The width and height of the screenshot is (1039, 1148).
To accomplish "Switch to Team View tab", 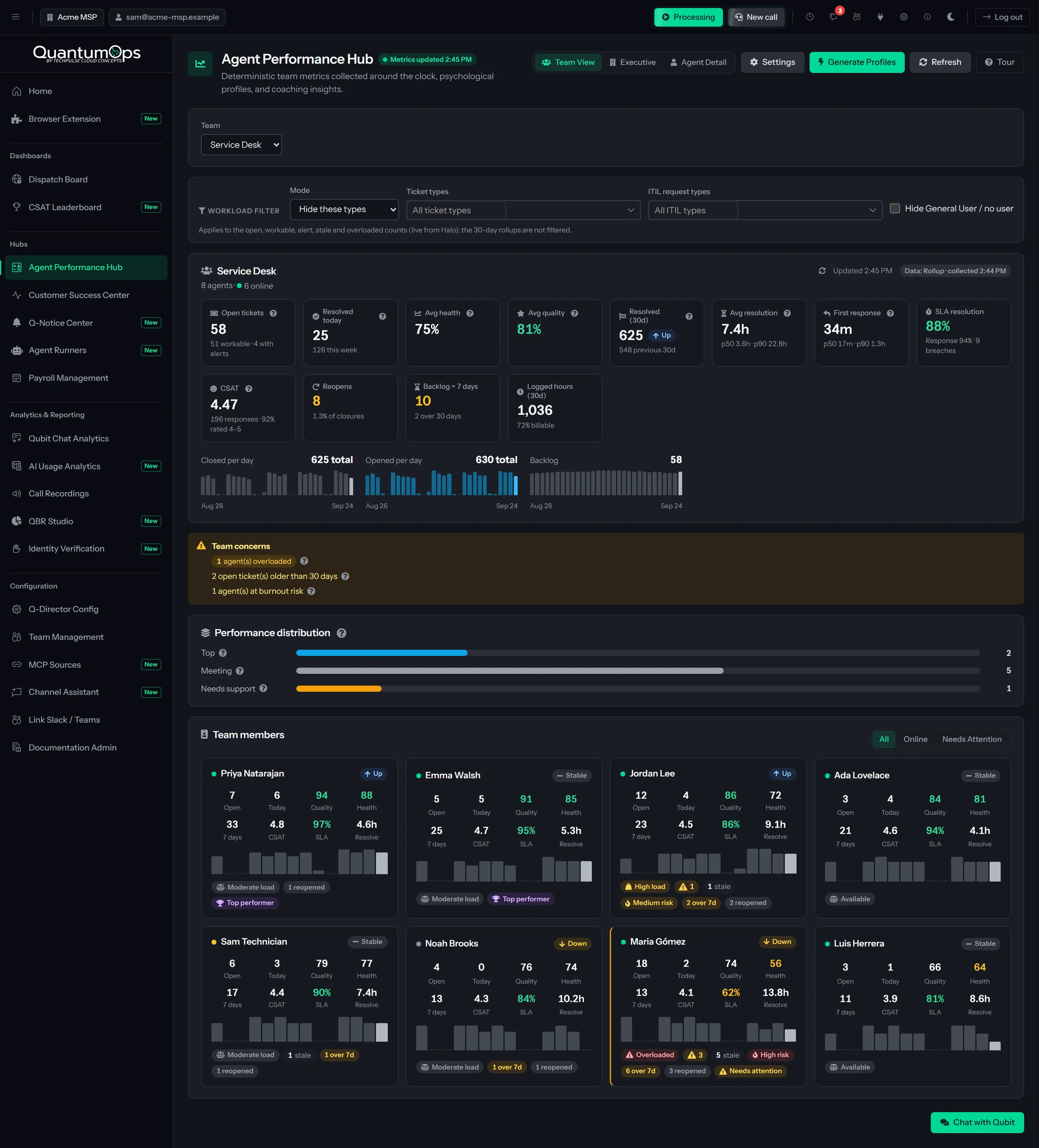I will coord(568,62).
